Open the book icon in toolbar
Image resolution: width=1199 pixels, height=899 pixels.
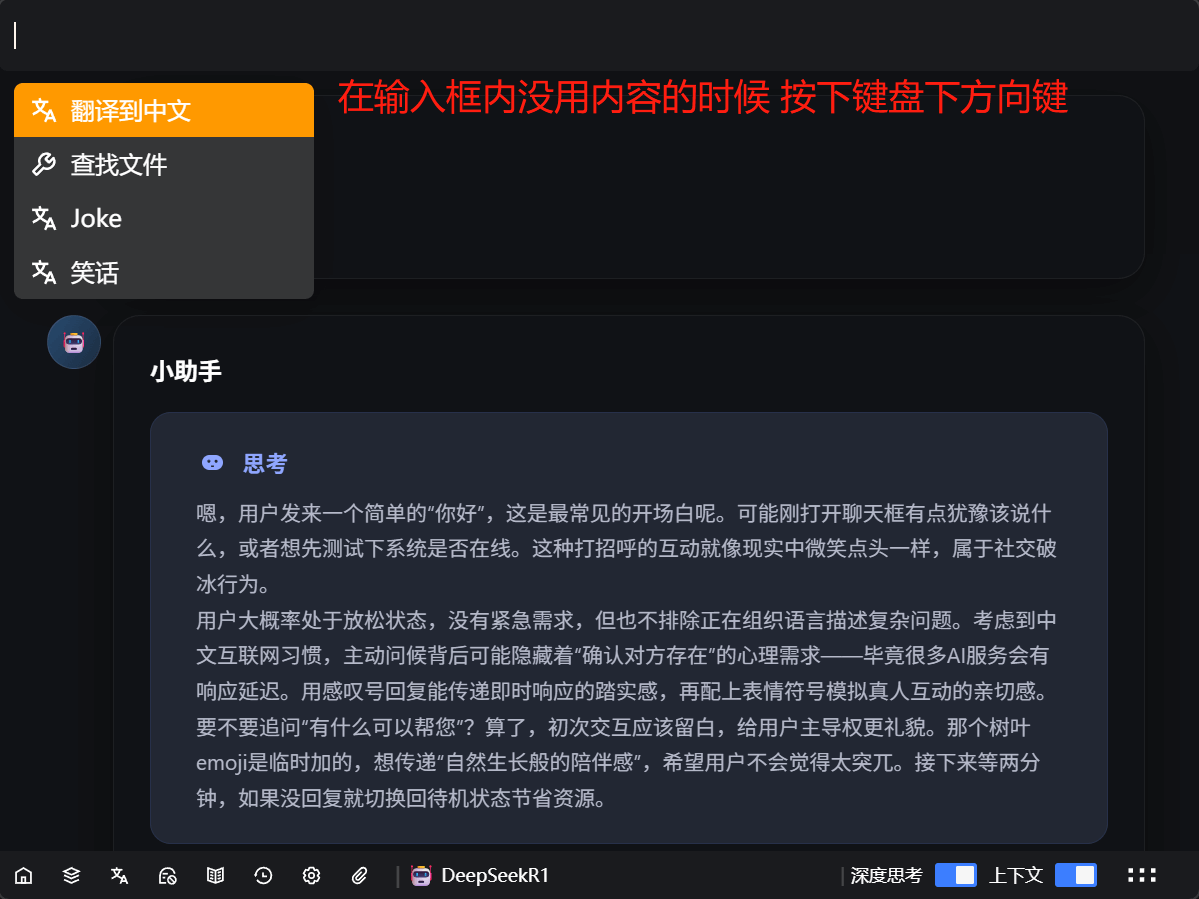coord(215,876)
